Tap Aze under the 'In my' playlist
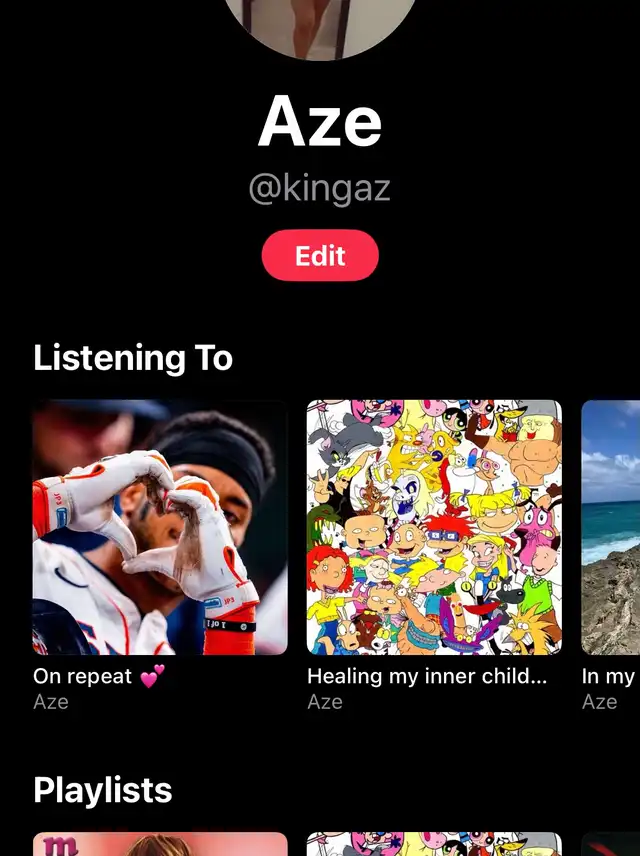The image size is (640, 856). [600, 702]
